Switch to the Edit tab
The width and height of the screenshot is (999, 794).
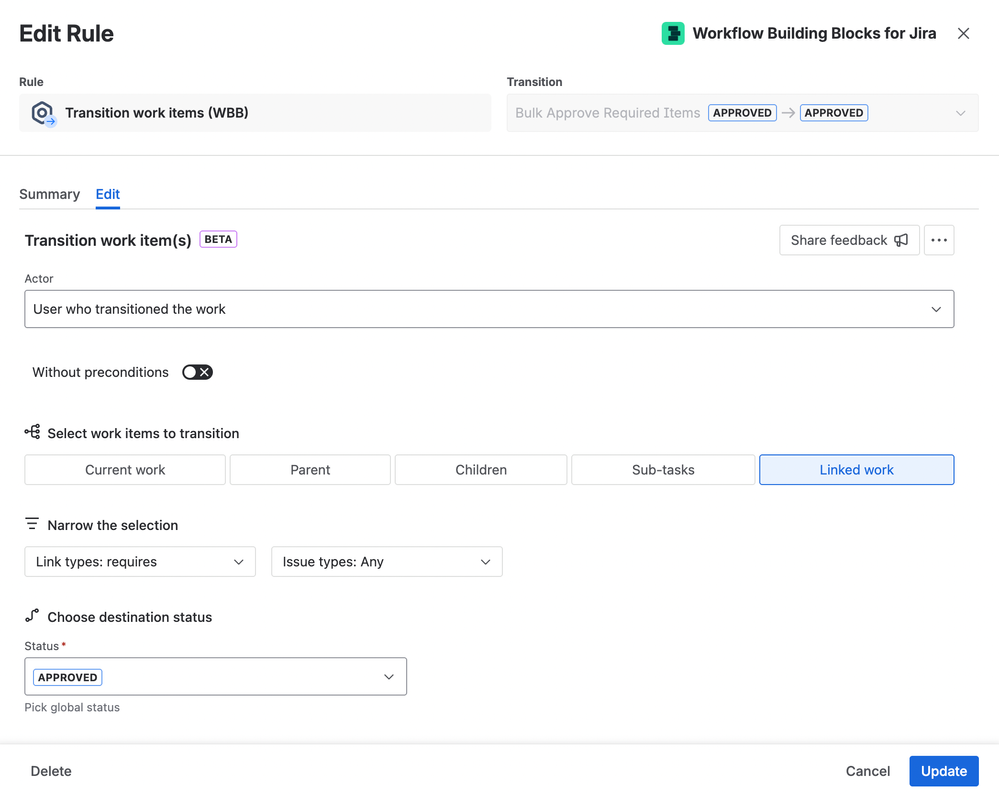point(108,194)
